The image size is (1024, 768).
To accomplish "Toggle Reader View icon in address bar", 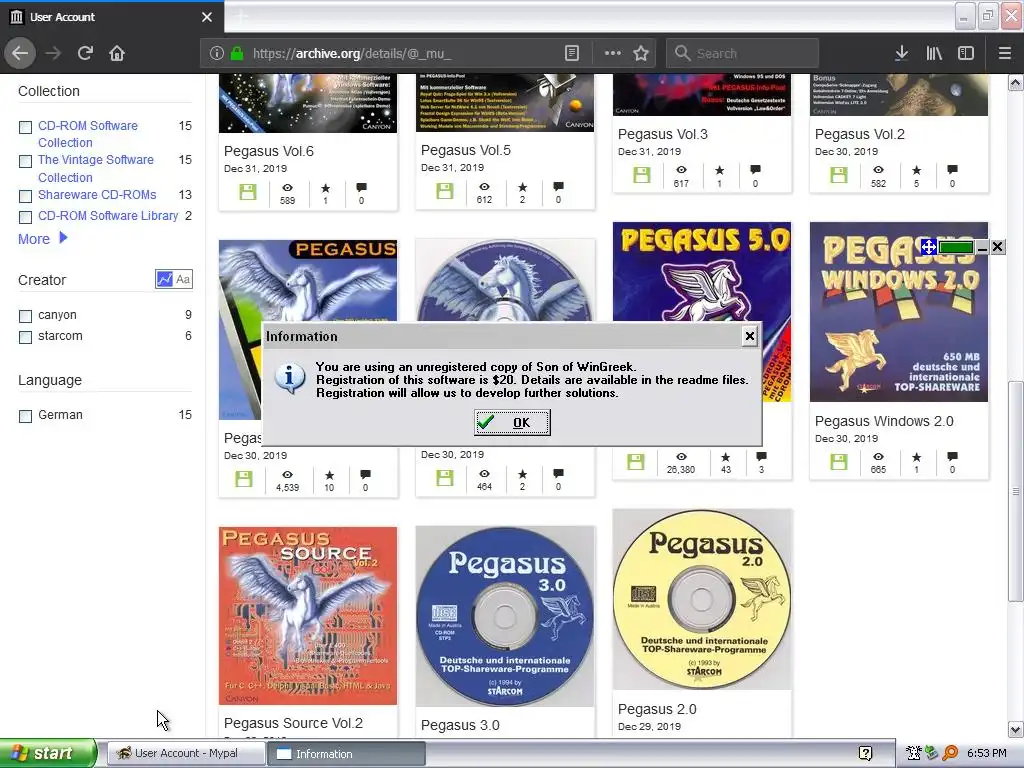I will (x=571, y=54).
